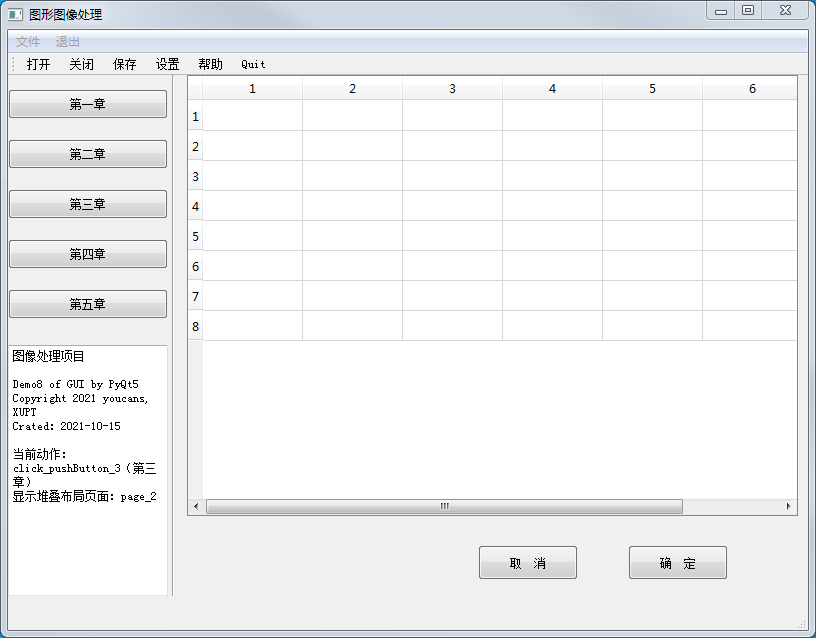Select column header 6

tap(749, 88)
